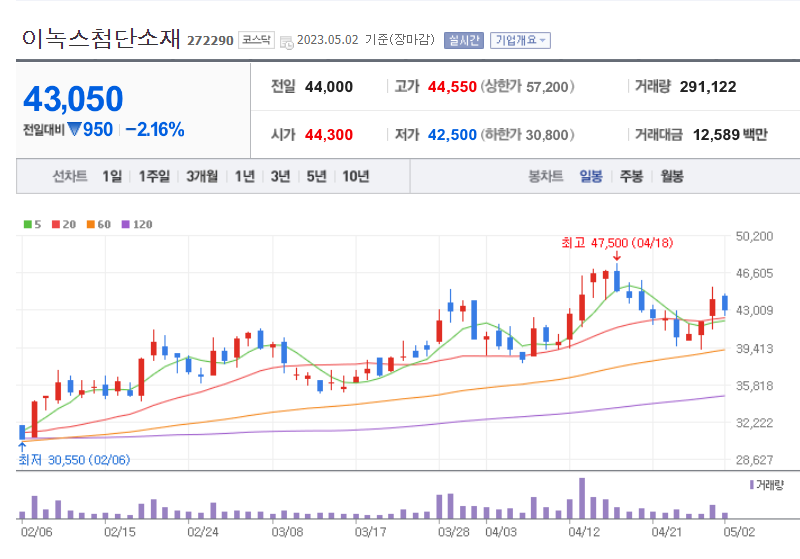Screen dimensions: 800x559
Task: Click the stock name 이녹스첨단소재
Action: [101, 38]
